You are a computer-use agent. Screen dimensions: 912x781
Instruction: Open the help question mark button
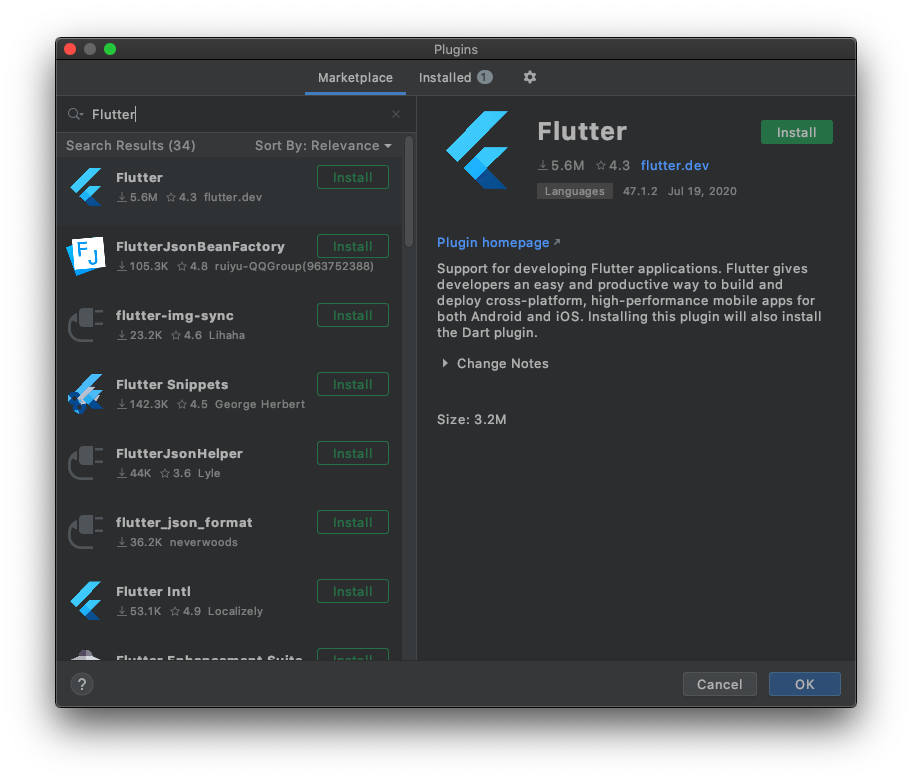coord(82,684)
